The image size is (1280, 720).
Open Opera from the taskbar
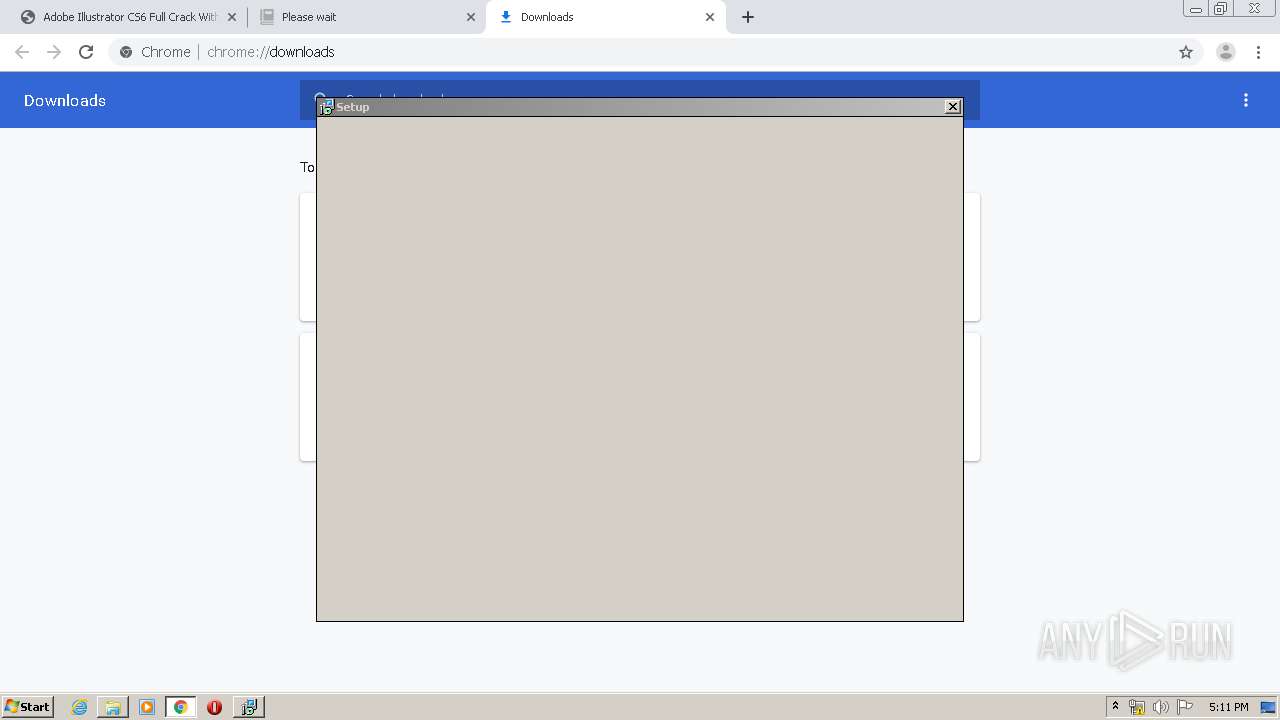click(214, 707)
